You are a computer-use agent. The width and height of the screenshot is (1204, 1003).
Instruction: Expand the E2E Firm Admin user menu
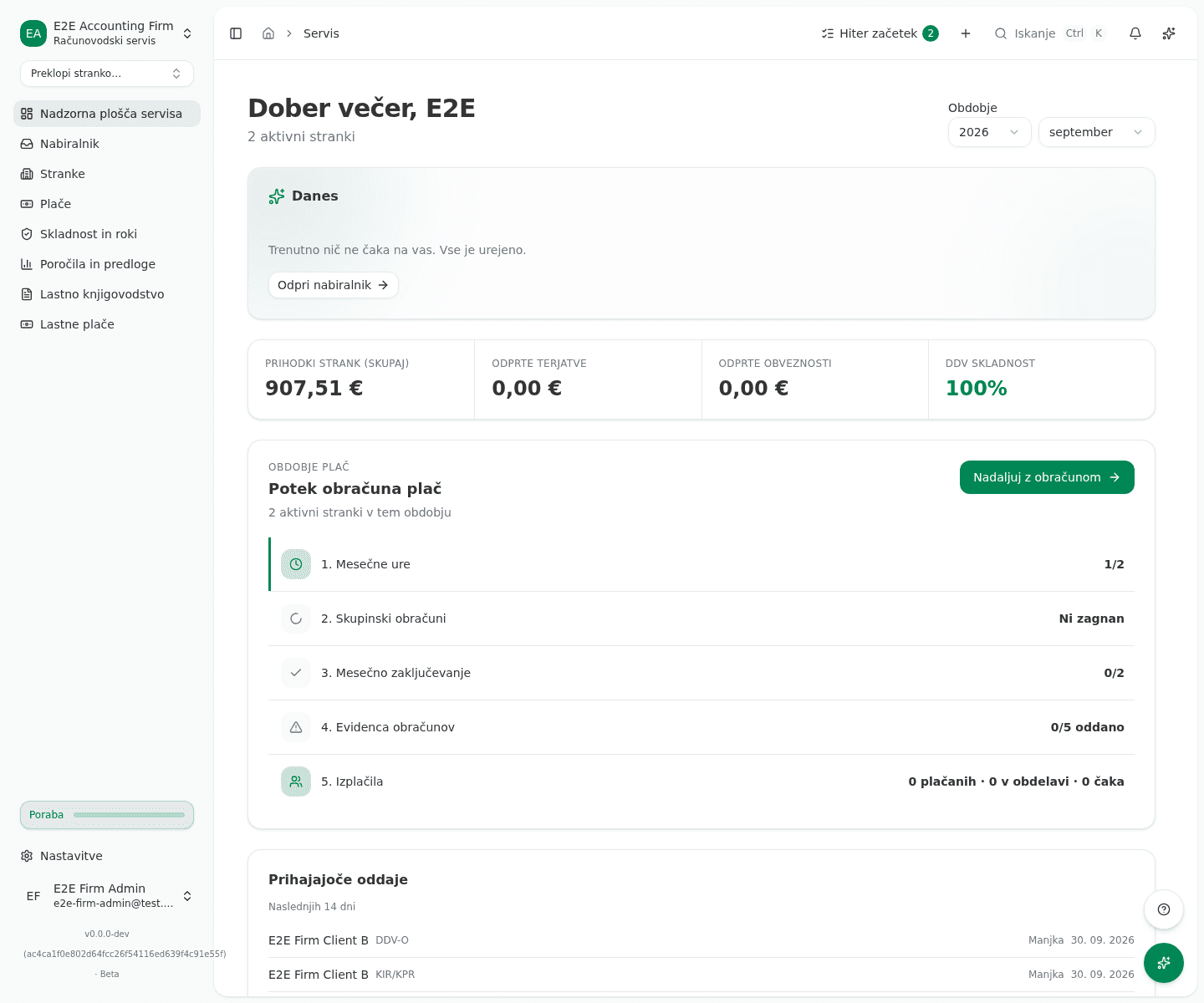click(x=107, y=896)
